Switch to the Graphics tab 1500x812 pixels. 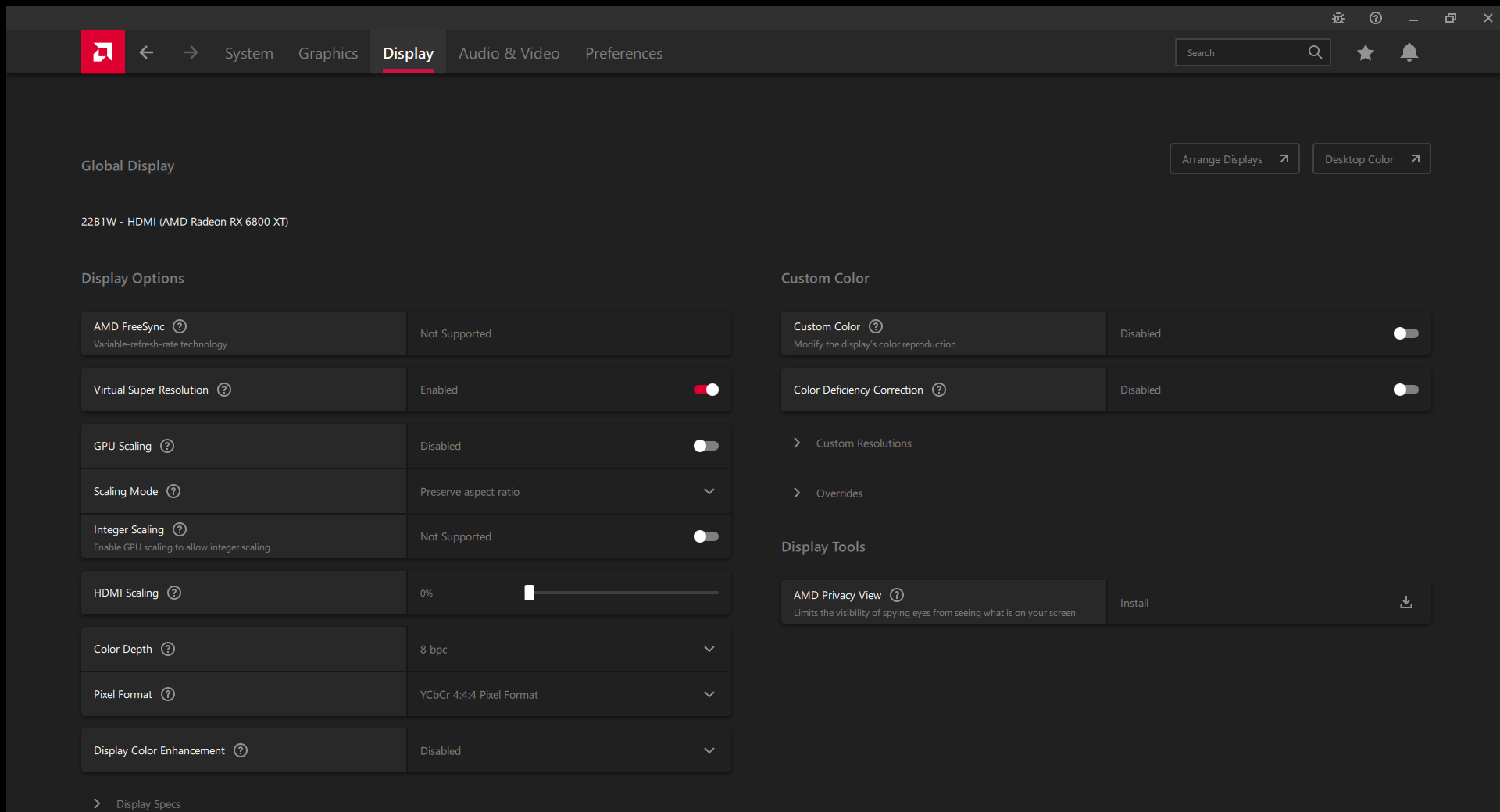[x=328, y=53]
